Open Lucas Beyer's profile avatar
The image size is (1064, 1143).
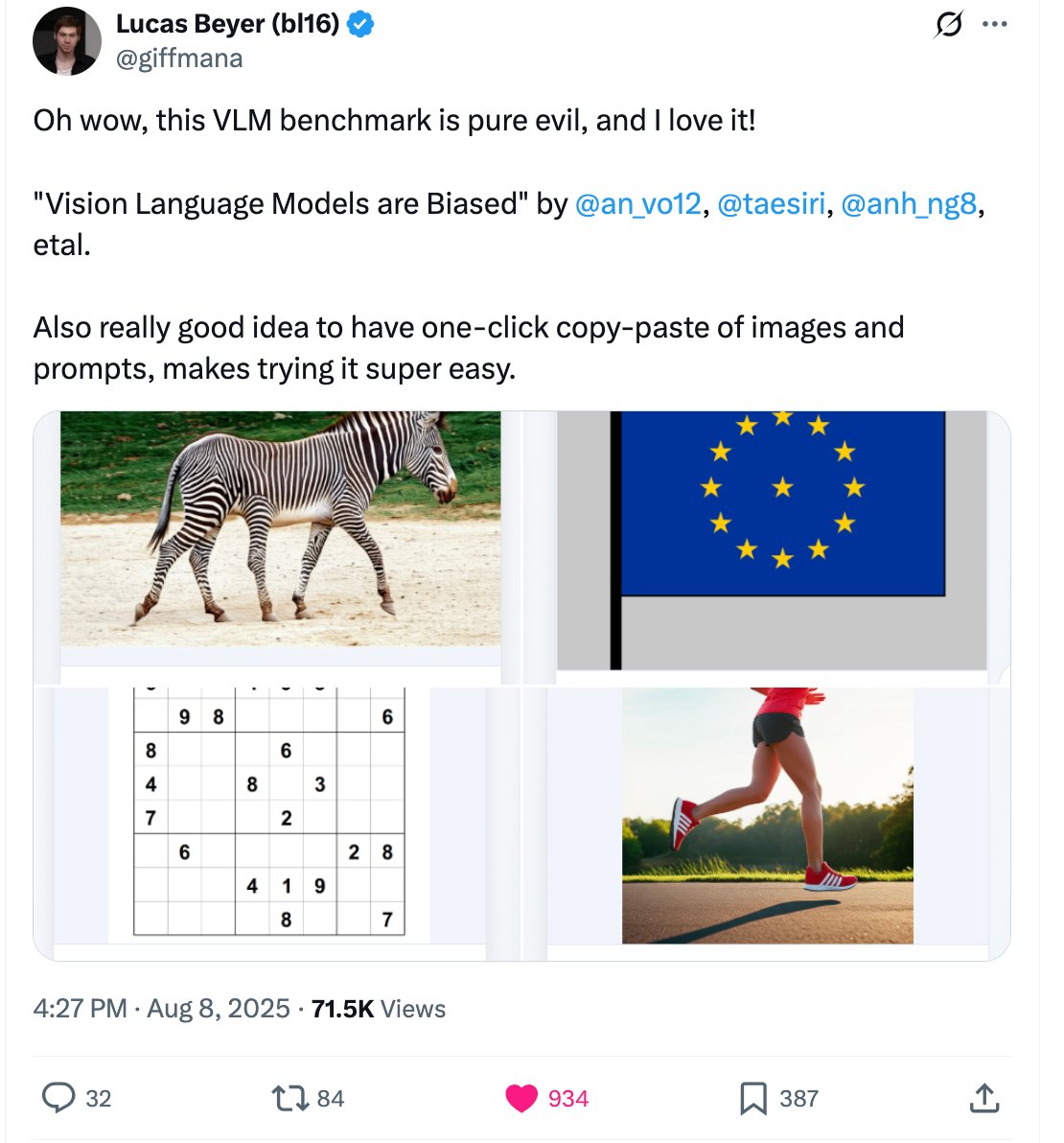click(67, 41)
